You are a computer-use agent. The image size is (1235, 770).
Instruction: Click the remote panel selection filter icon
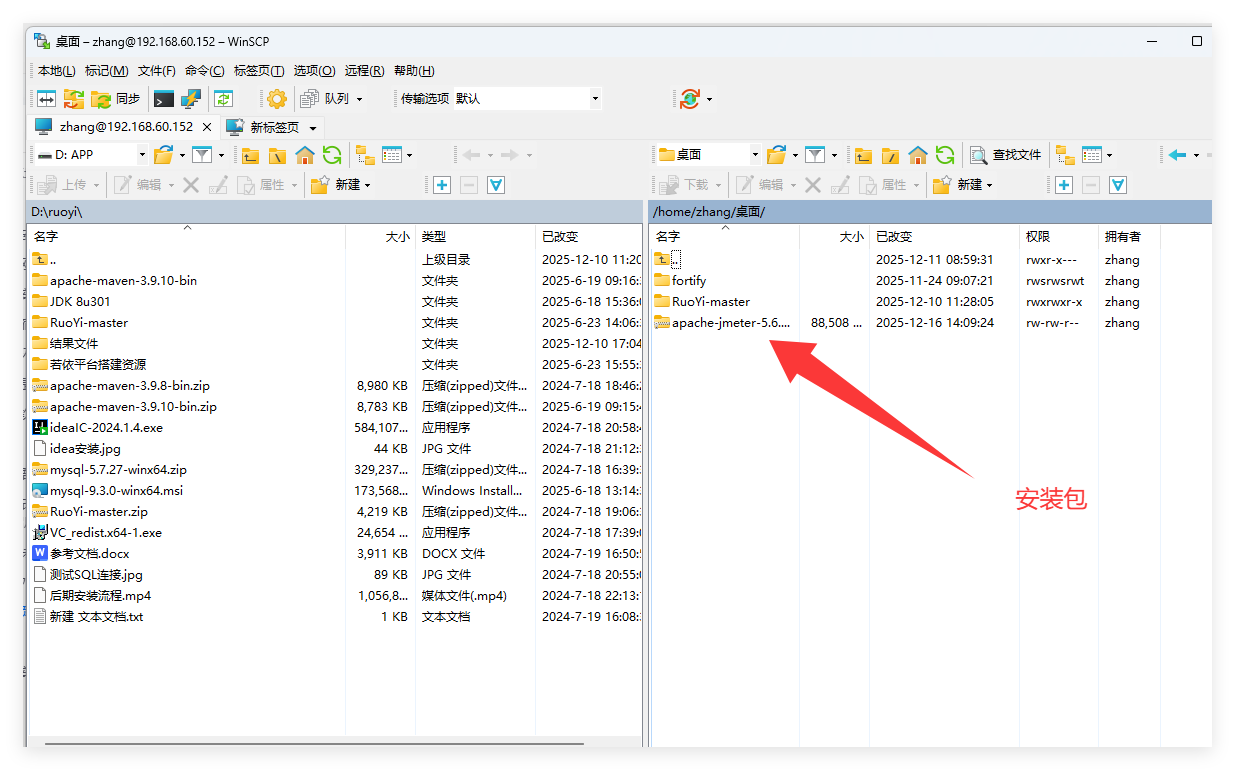point(1118,185)
